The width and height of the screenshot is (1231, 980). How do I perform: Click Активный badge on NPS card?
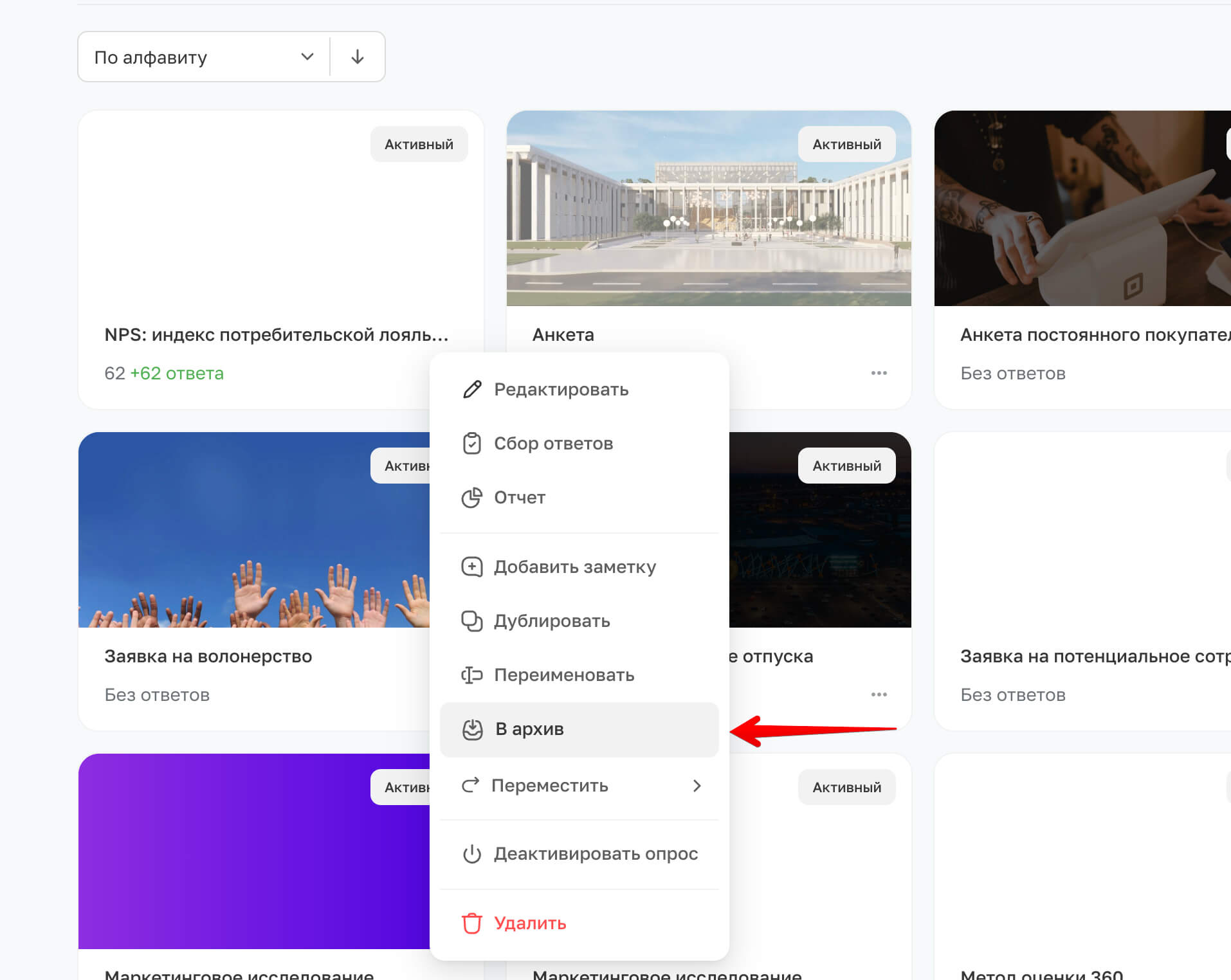[419, 144]
